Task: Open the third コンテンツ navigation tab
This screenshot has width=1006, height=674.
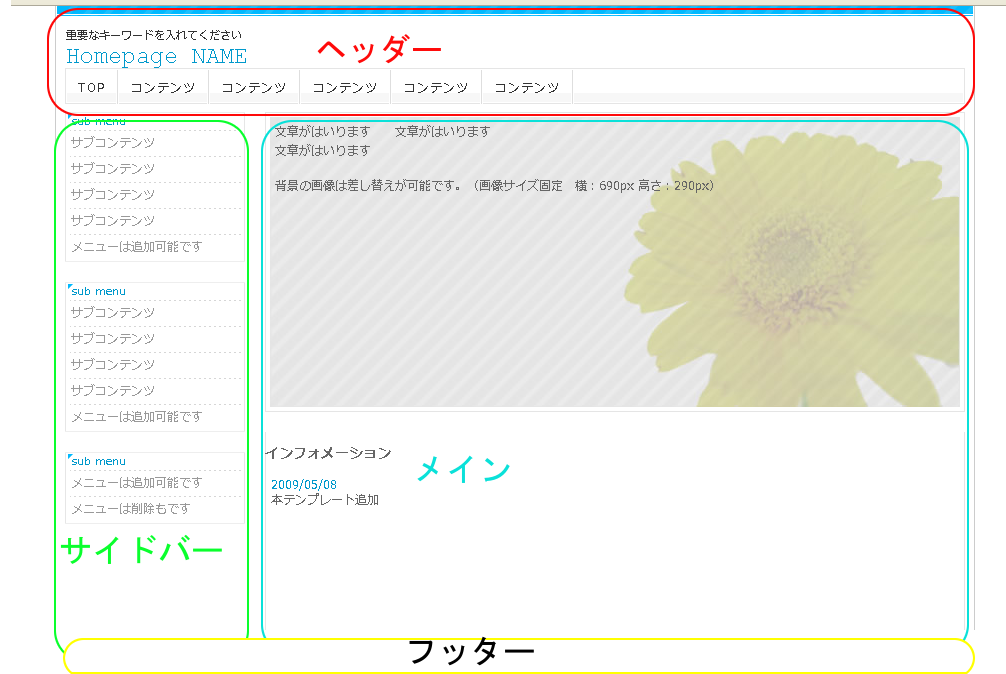Action: (x=344, y=87)
